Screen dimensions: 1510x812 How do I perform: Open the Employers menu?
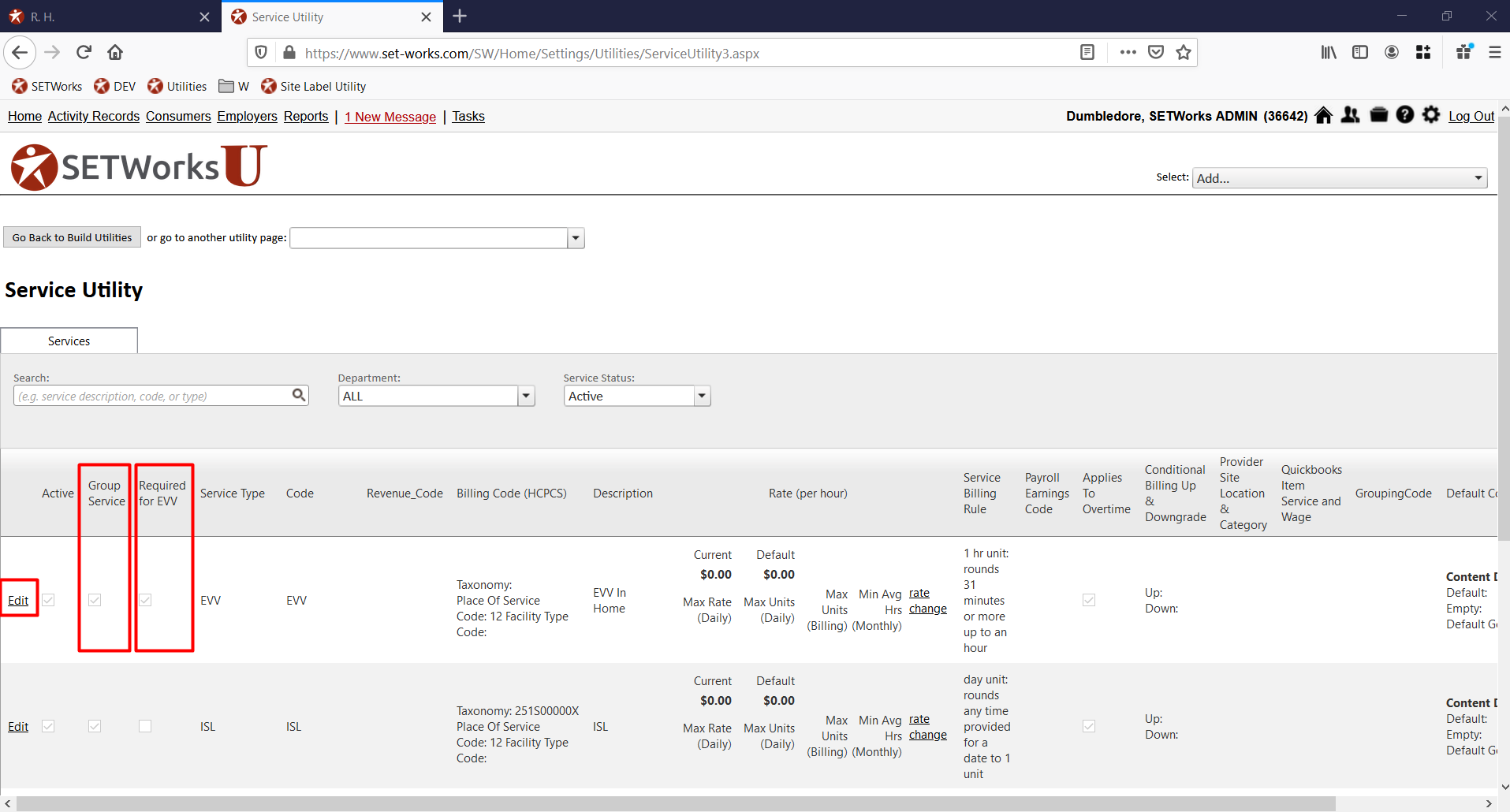click(x=248, y=117)
